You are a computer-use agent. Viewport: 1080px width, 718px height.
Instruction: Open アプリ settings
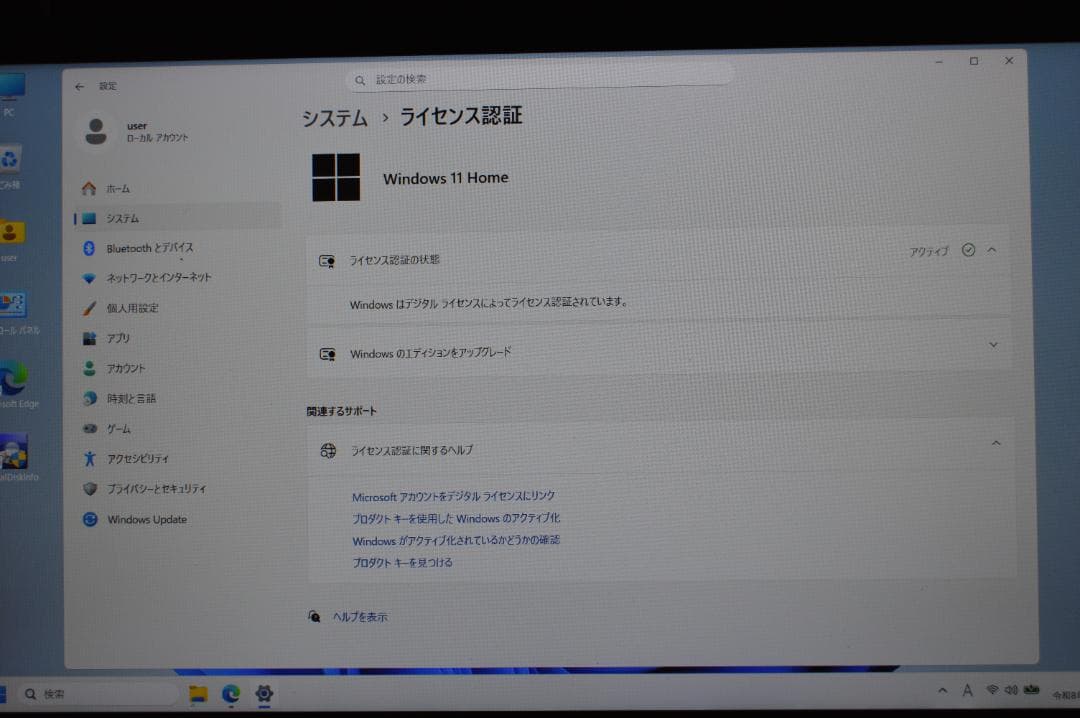[177, 338]
